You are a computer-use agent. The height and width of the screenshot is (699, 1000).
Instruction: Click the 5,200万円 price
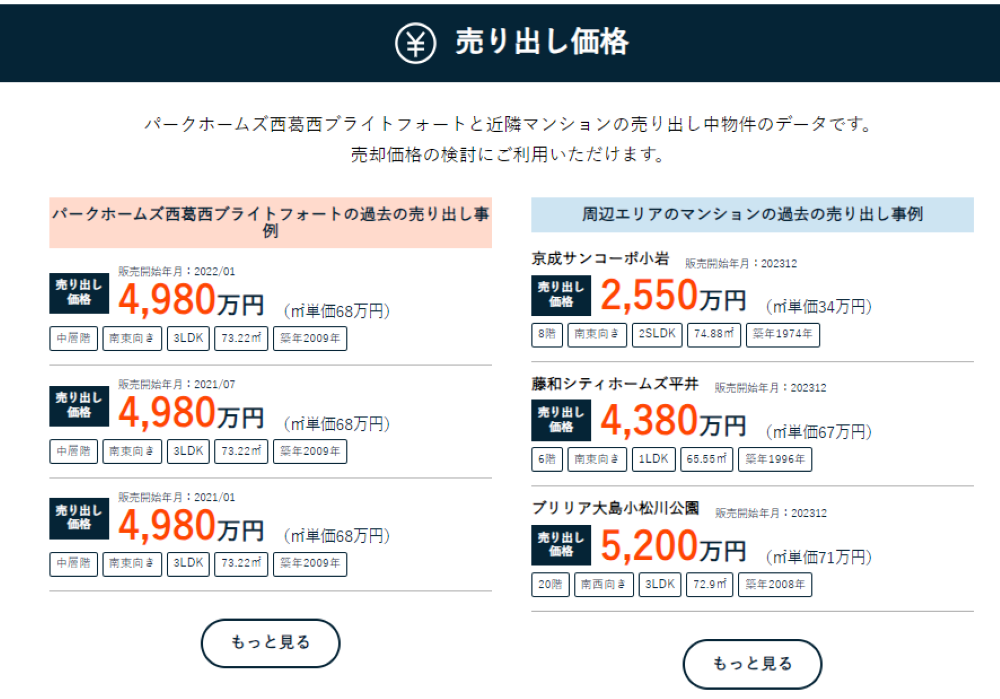coord(673,547)
